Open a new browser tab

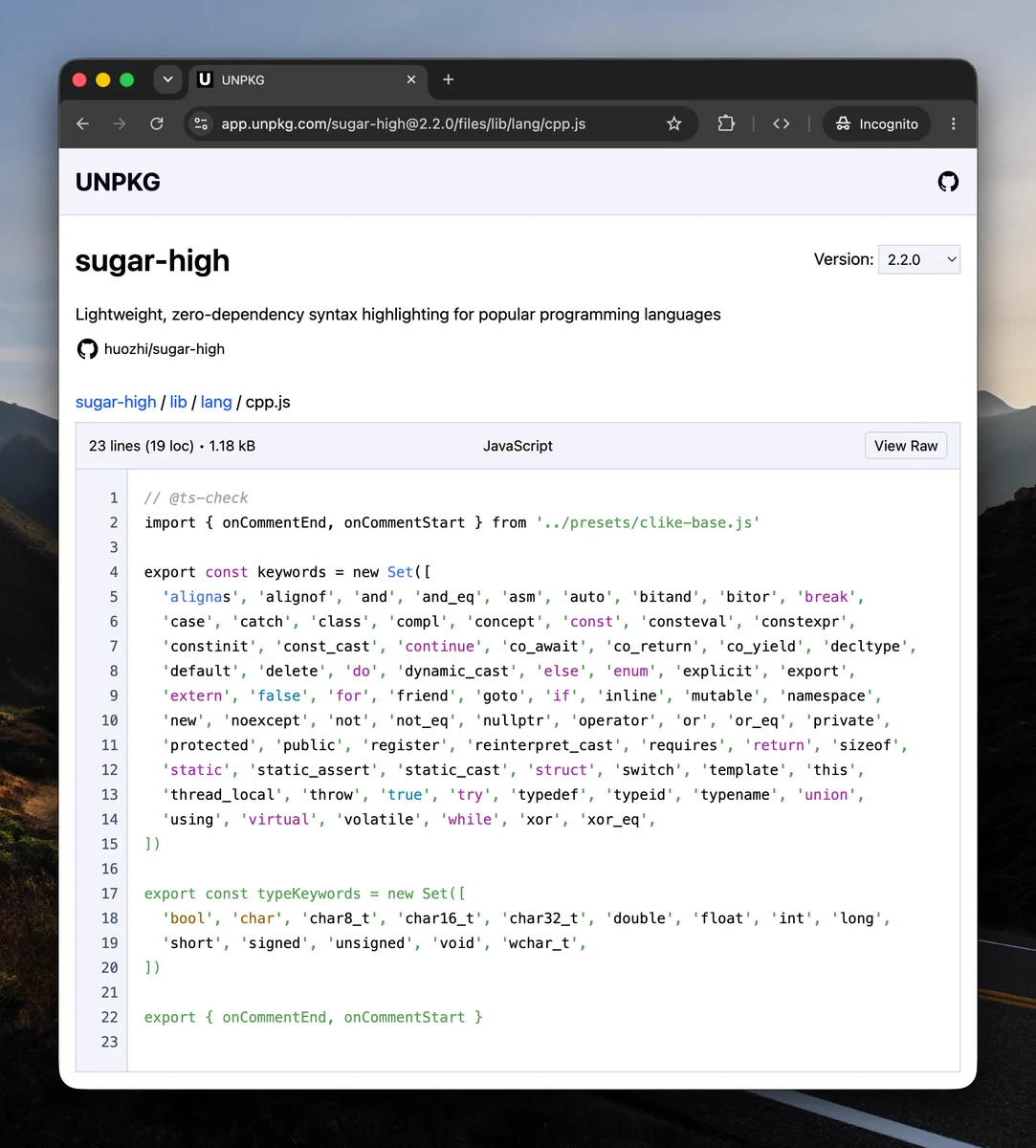(x=448, y=79)
